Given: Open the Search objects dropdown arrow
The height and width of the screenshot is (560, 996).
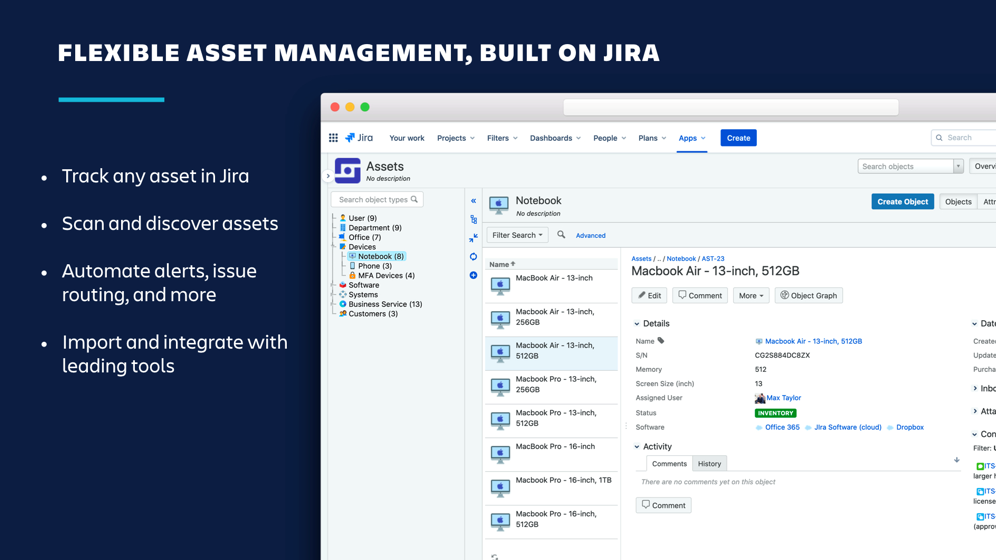Looking at the screenshot, I should click(x=958, y=166).
